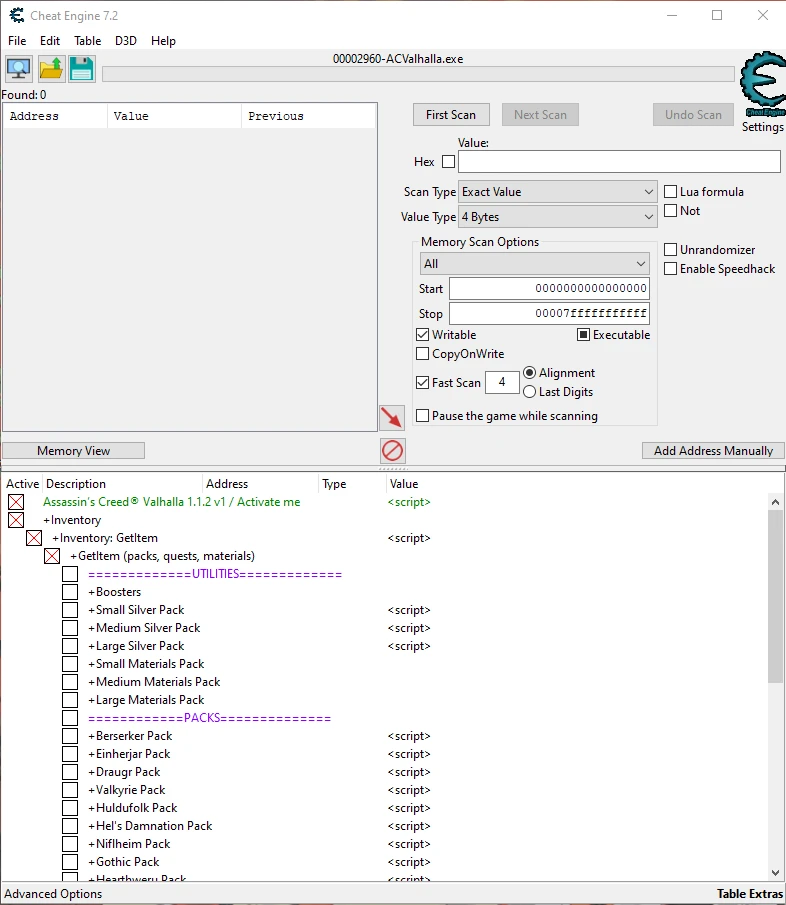Click the red clear address list icon
Screen dimensions: 786x905
(392, 451)
